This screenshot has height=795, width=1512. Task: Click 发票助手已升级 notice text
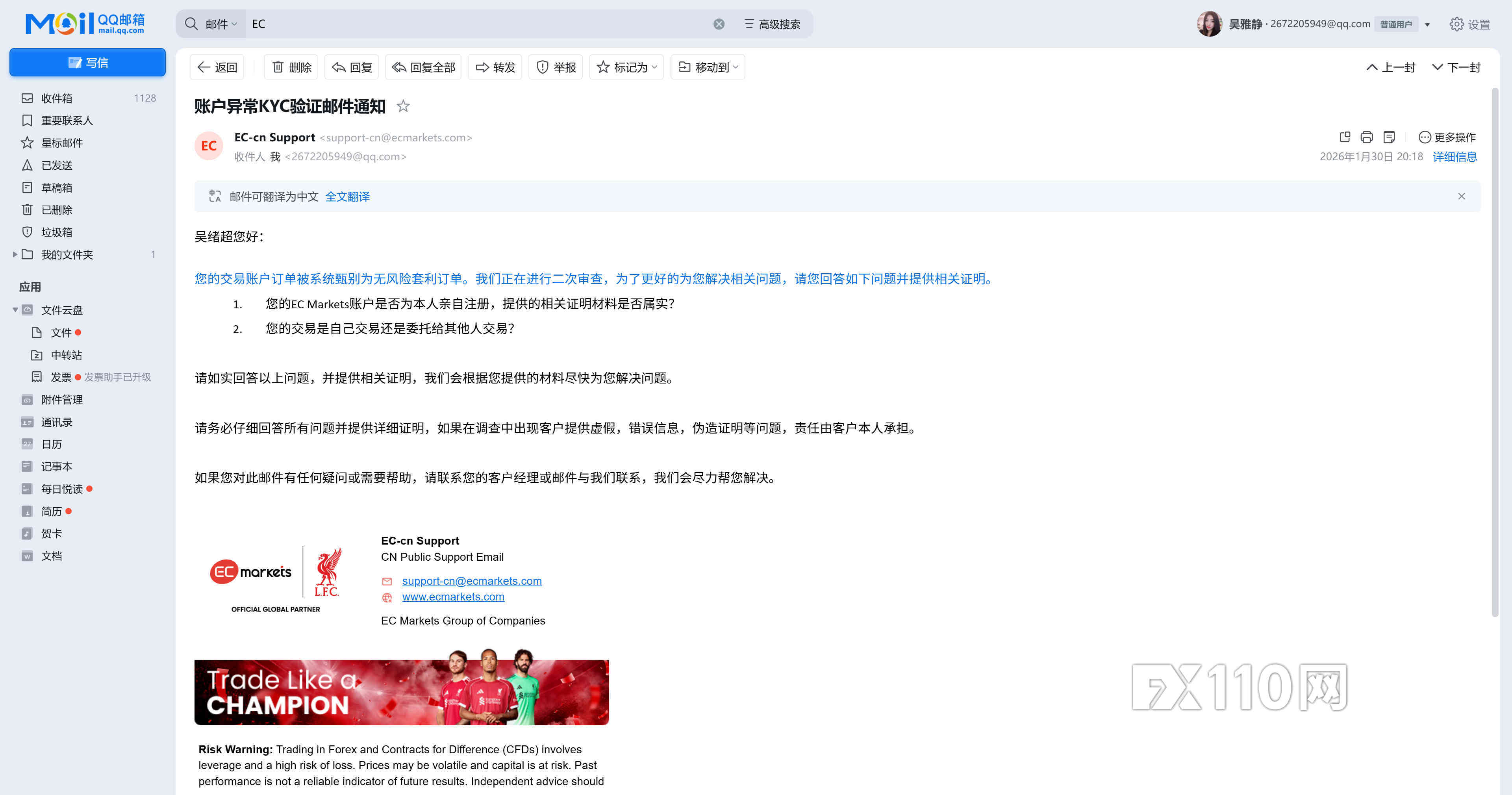pyautogui.click(x=118, y=377)
